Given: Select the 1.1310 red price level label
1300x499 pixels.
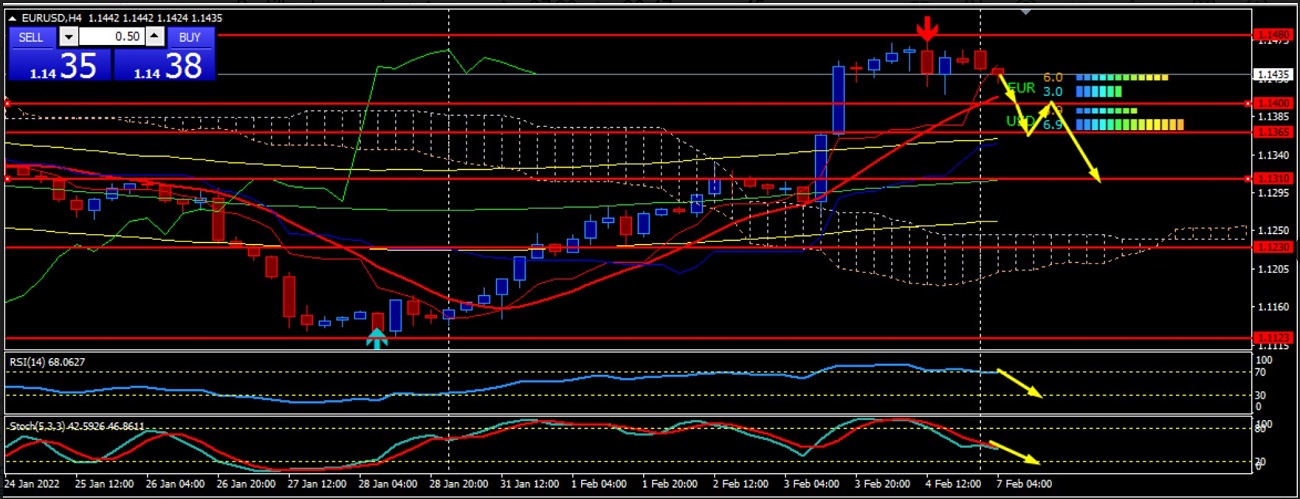Looking at the screenshot, I should coord(1274,178).
